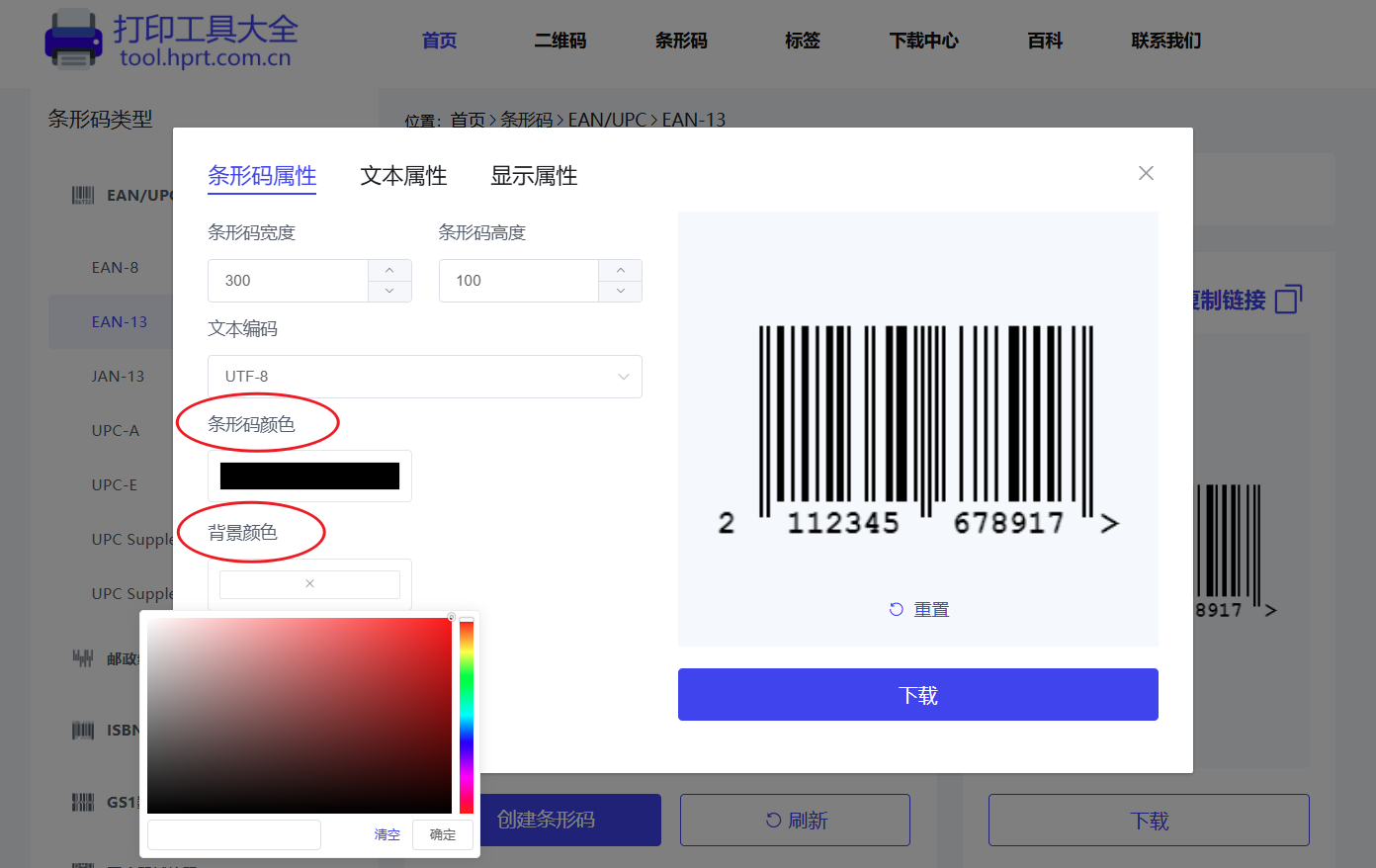The image size is (1376, 868).
Task: Click the color hex value input
Action: pyautogui.click(x=234, y=834)
